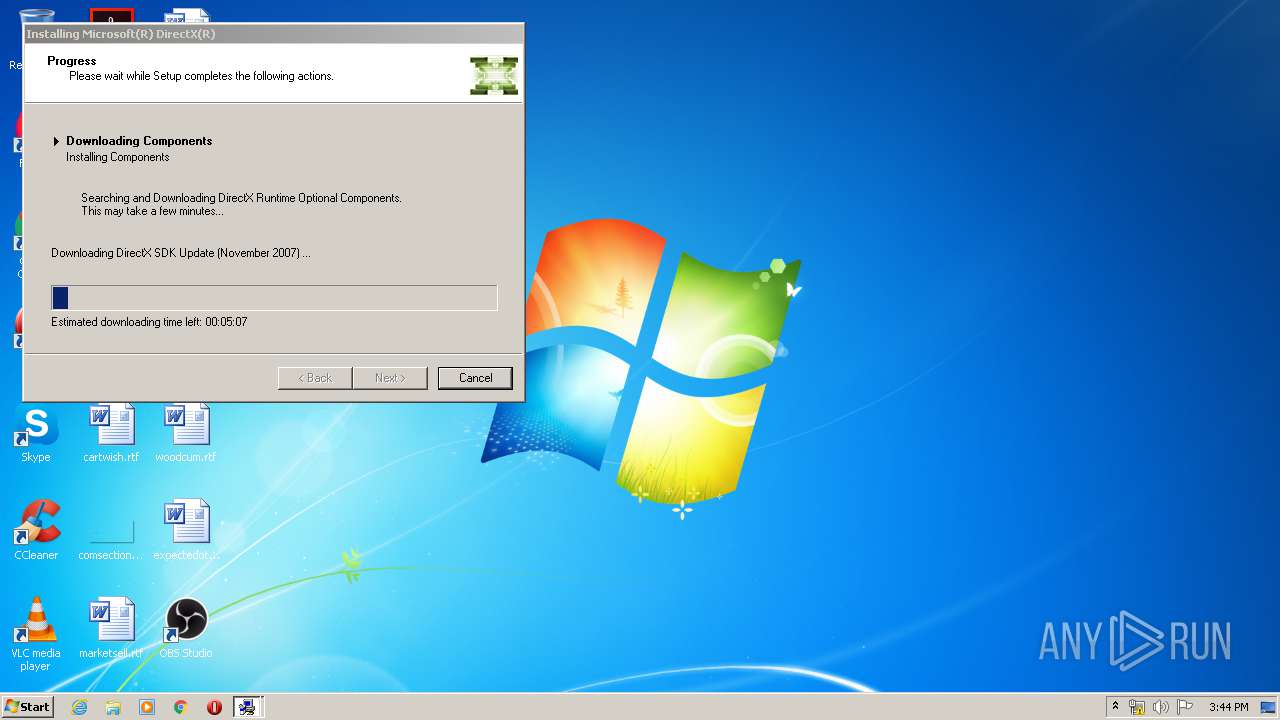Click the Installing Microsoft DirectX title bar
Image resolution: width=1280 pixels, height=720 pixels.
pyautogui.click(x=274, y=34)
